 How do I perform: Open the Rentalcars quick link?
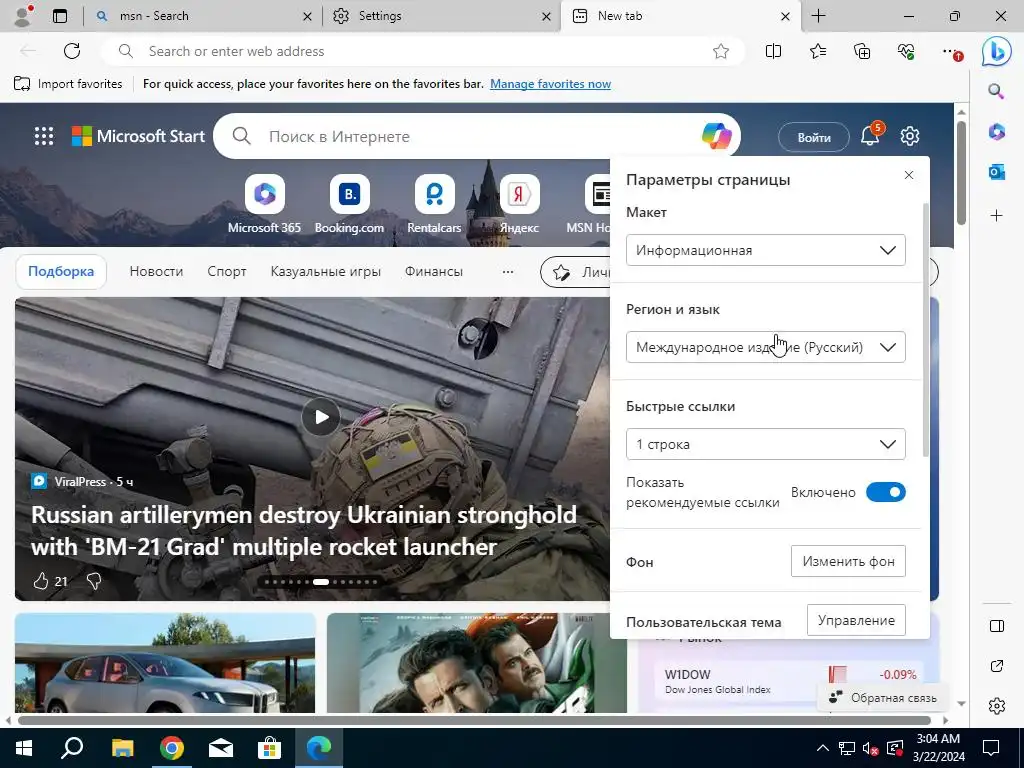[x=434, y=204]
